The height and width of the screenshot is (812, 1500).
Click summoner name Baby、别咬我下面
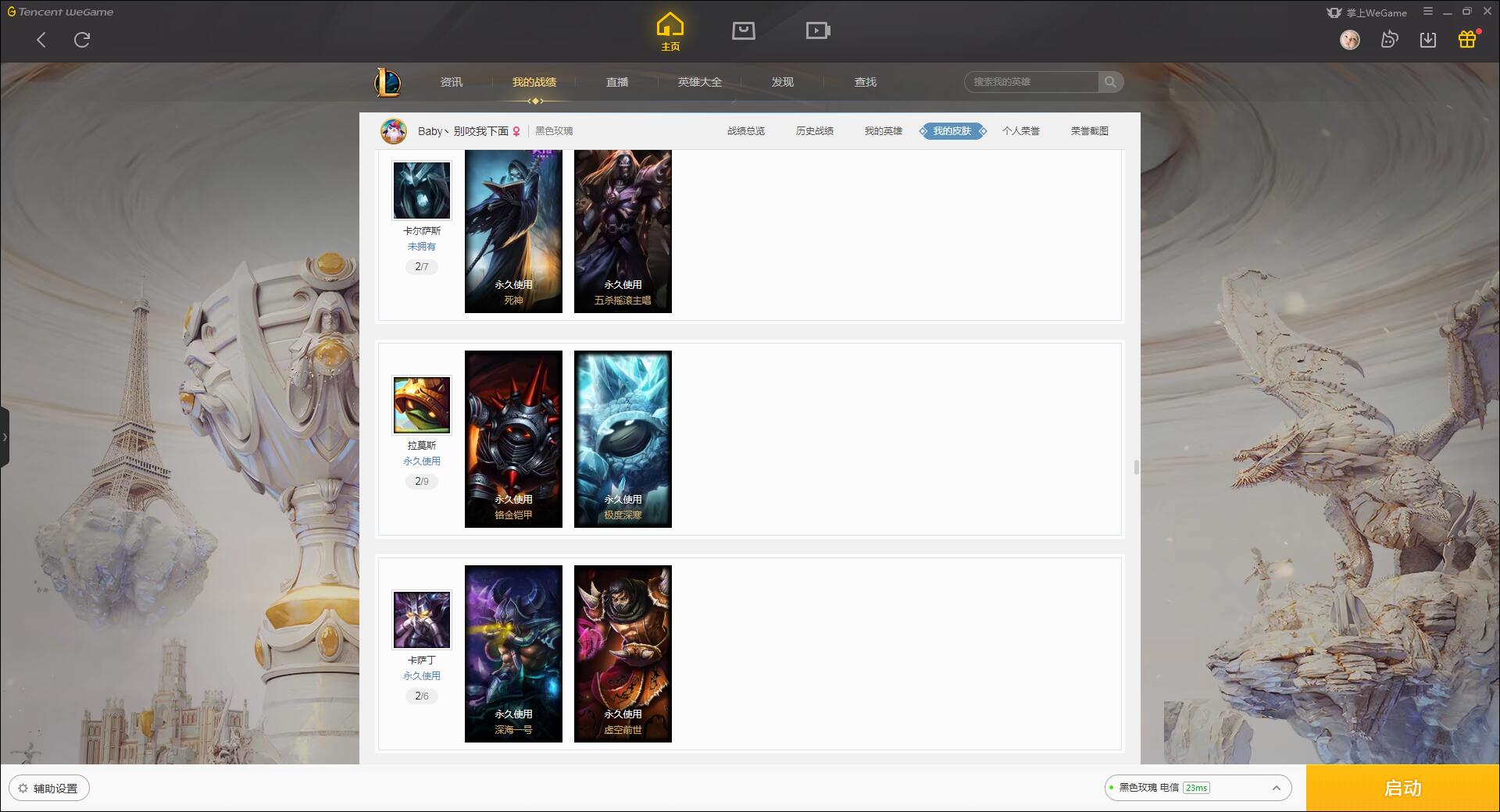coord(463,131)
